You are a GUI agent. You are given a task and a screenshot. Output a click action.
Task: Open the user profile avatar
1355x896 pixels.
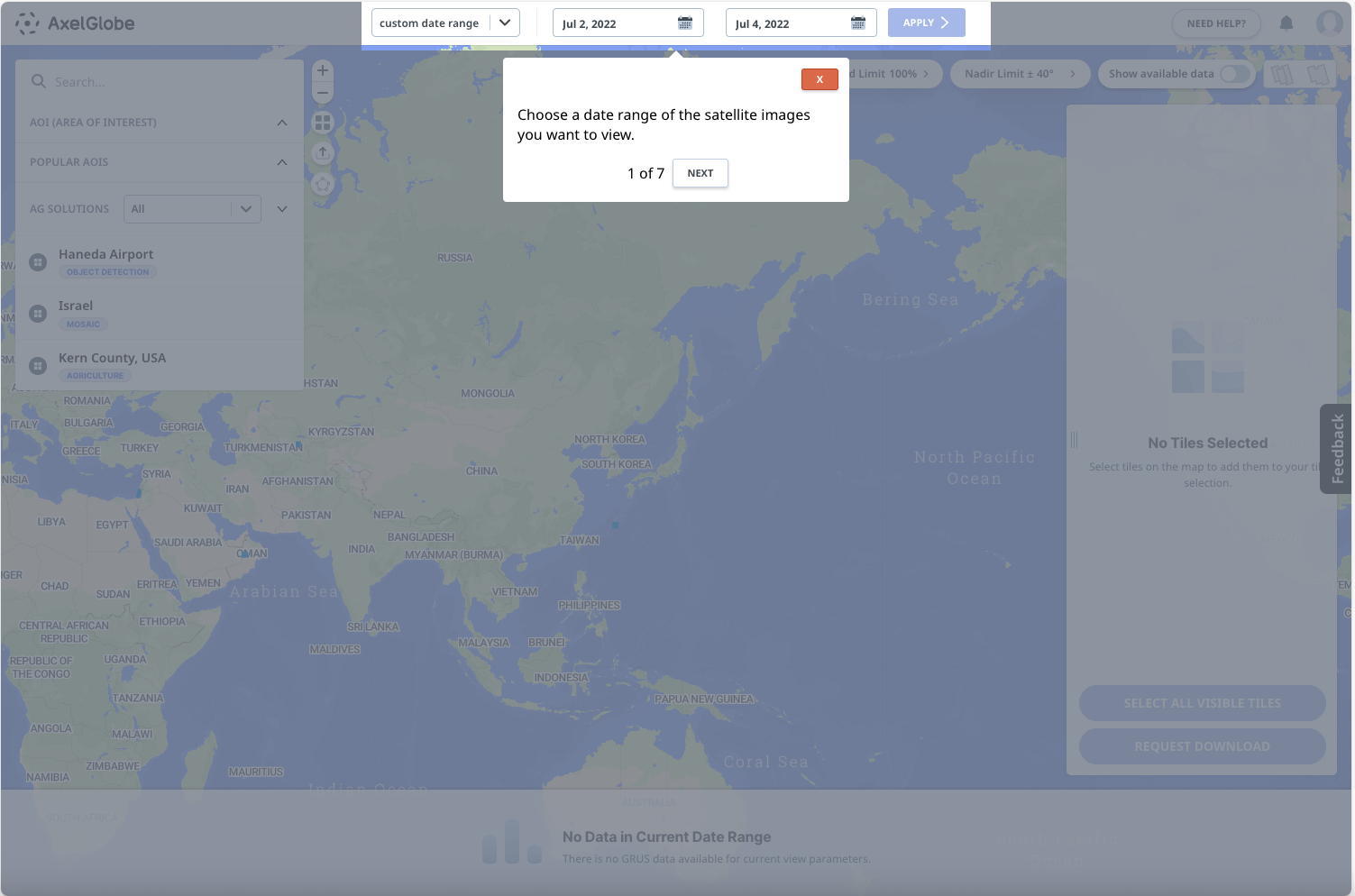click(x=1329, y=23)
